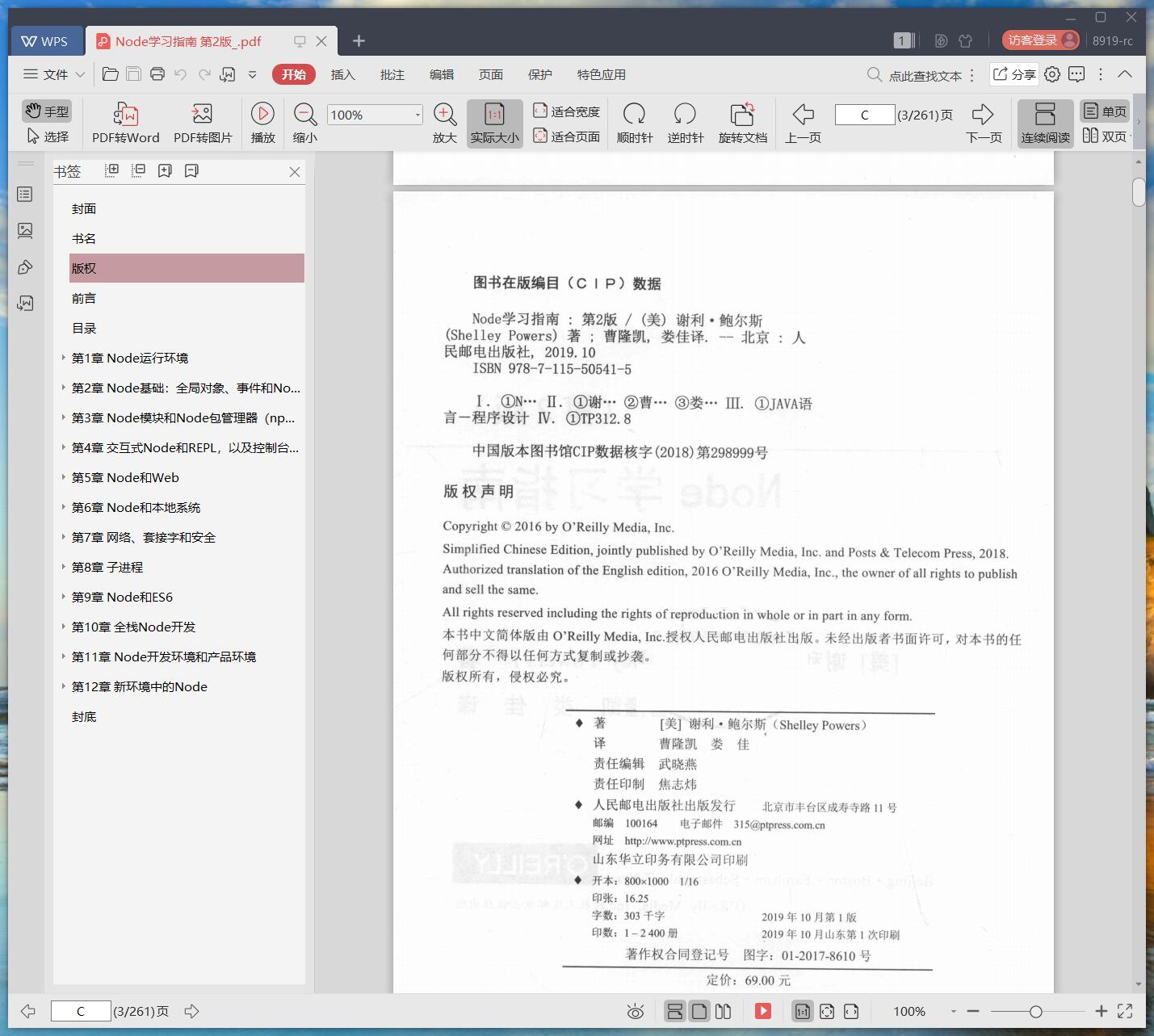Click the print icon in quick toolbar

pyautogui.click(x=157, y=74)
